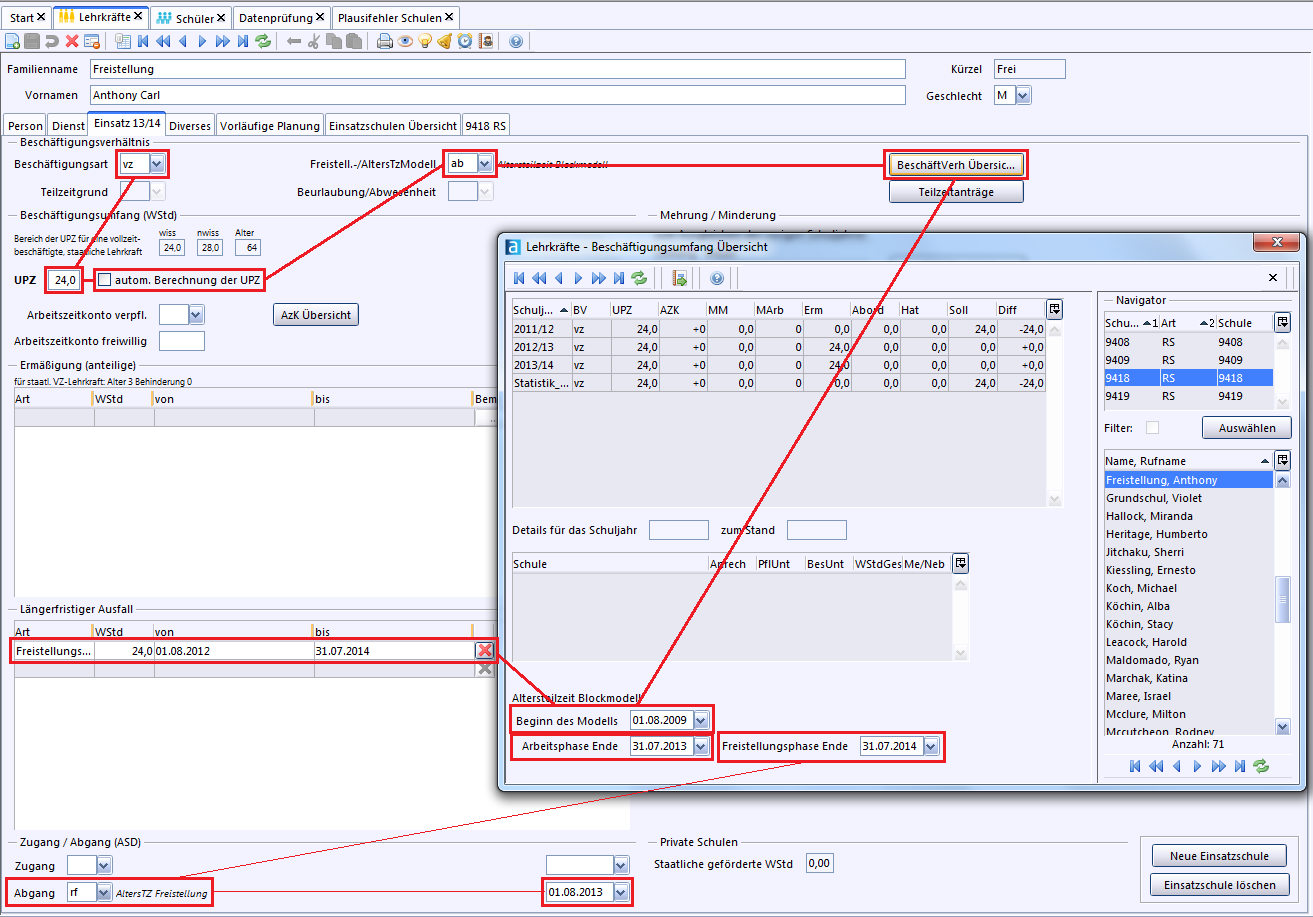The width and height of the screenshot is (1313, 917).
Task: Open the Vorläufige Planung sub-tab
Action: coord(270,125)
